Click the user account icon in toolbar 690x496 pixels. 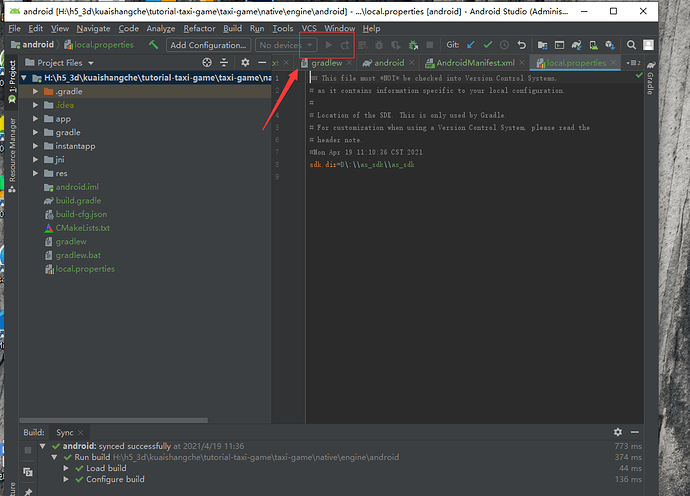tap(648, 45)
